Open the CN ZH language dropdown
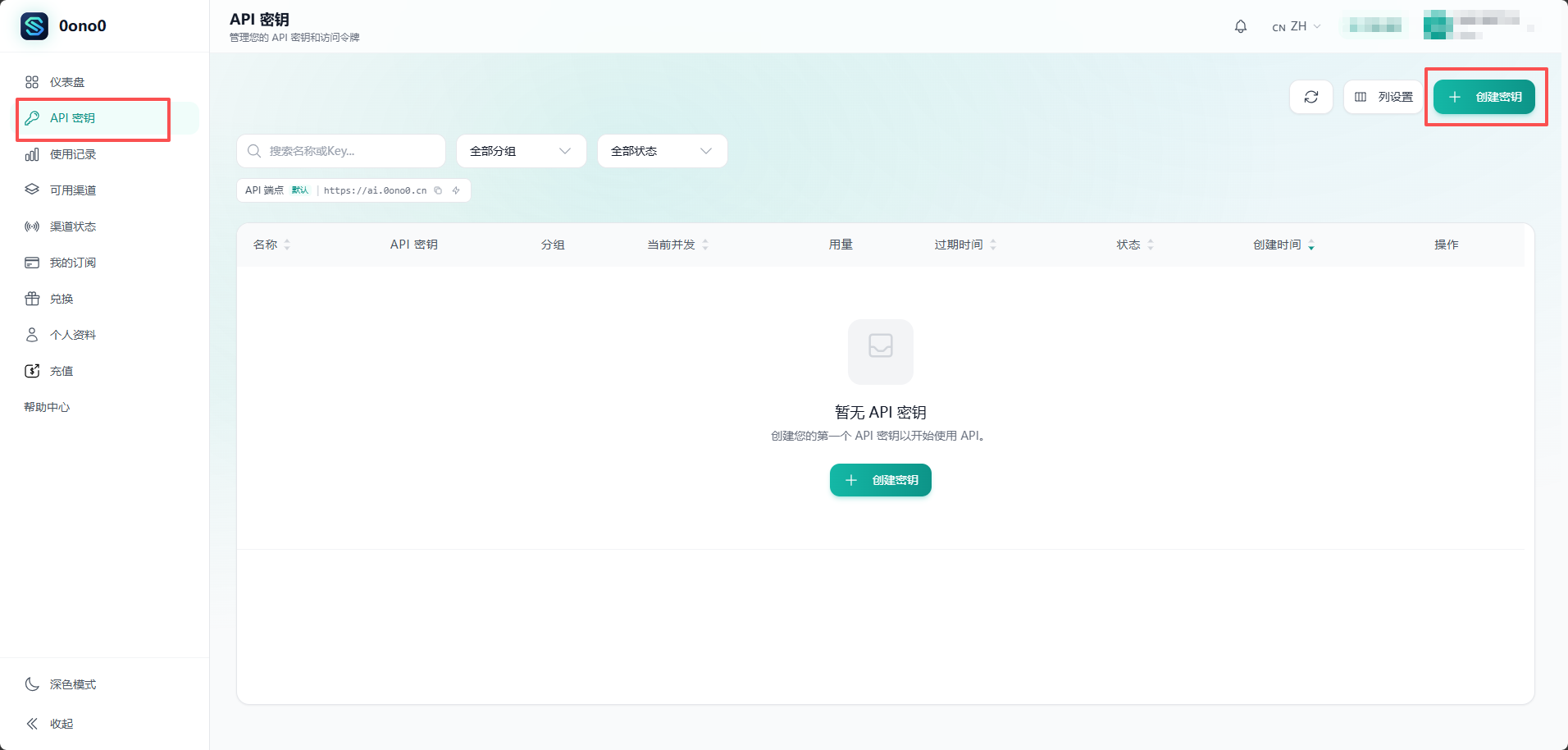The width and height of the screenshot is (1568, 750). tap(1297, 26)
